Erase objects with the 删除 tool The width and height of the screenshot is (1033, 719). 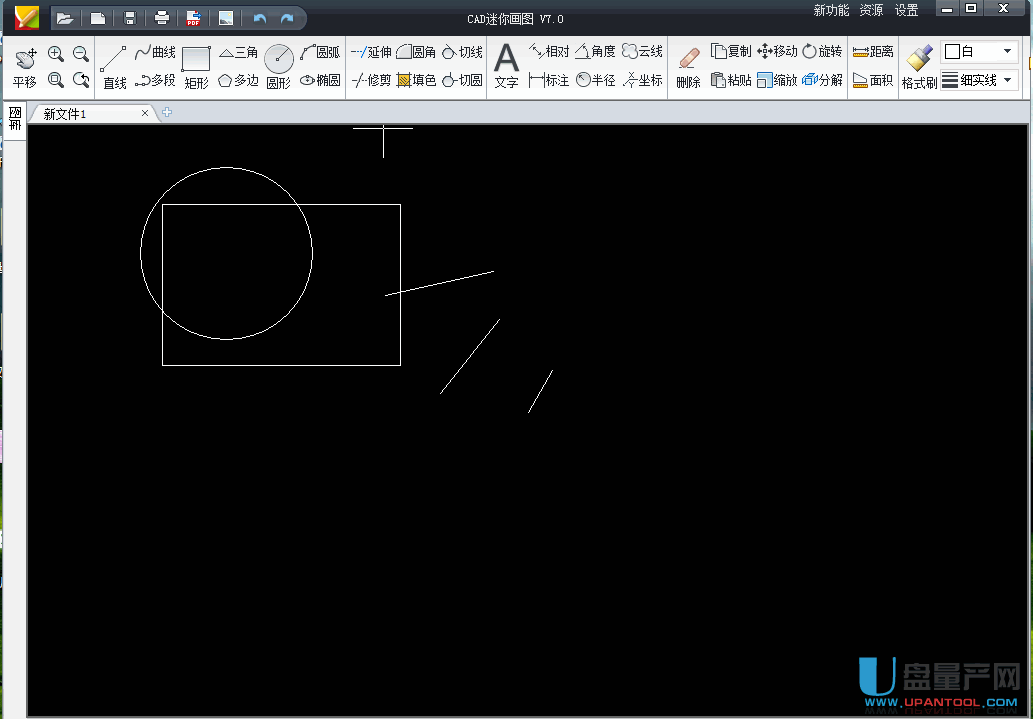click(x=688, y=67)
